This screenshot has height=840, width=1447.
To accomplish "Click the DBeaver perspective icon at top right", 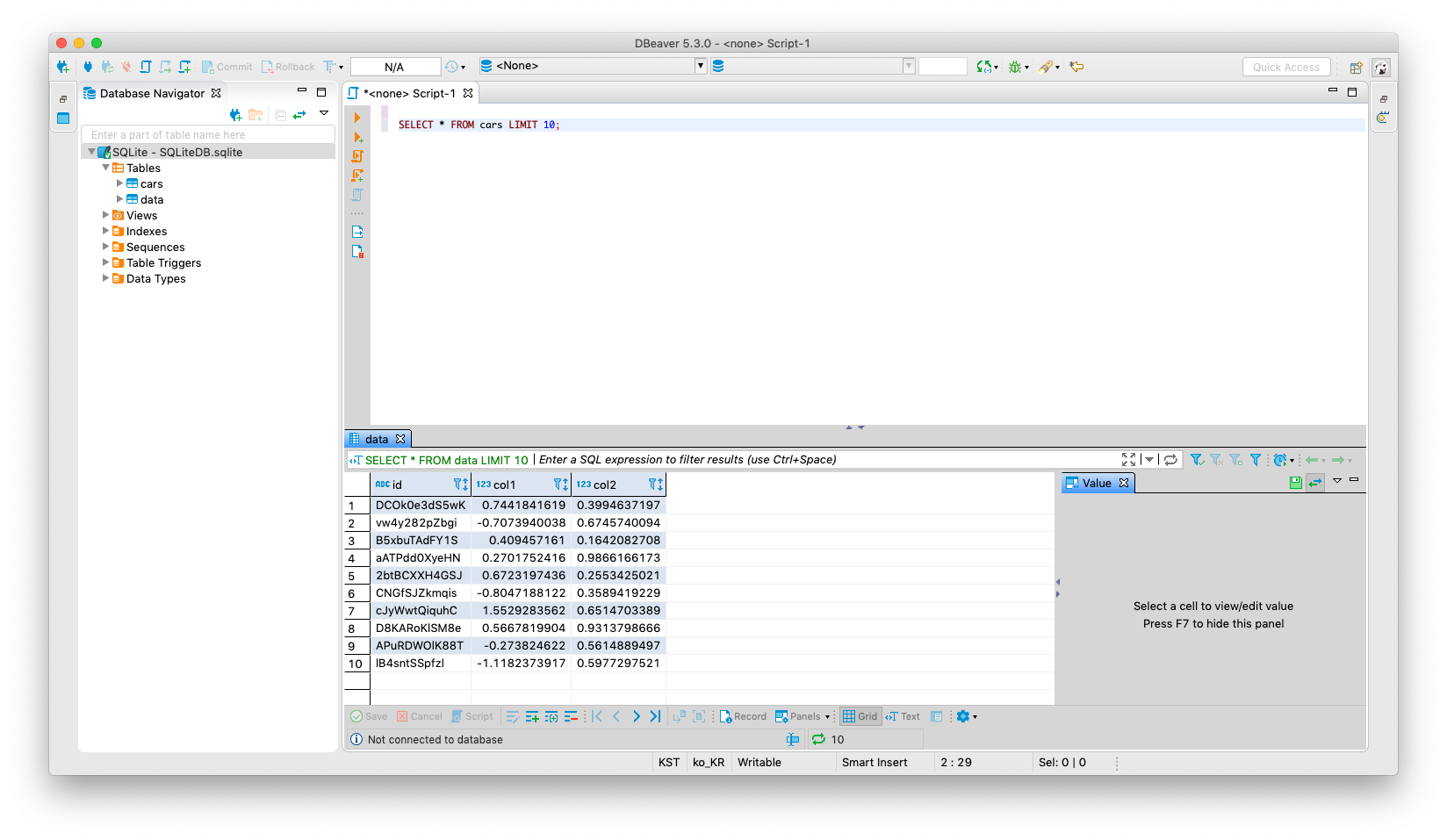I will 1381,68.
